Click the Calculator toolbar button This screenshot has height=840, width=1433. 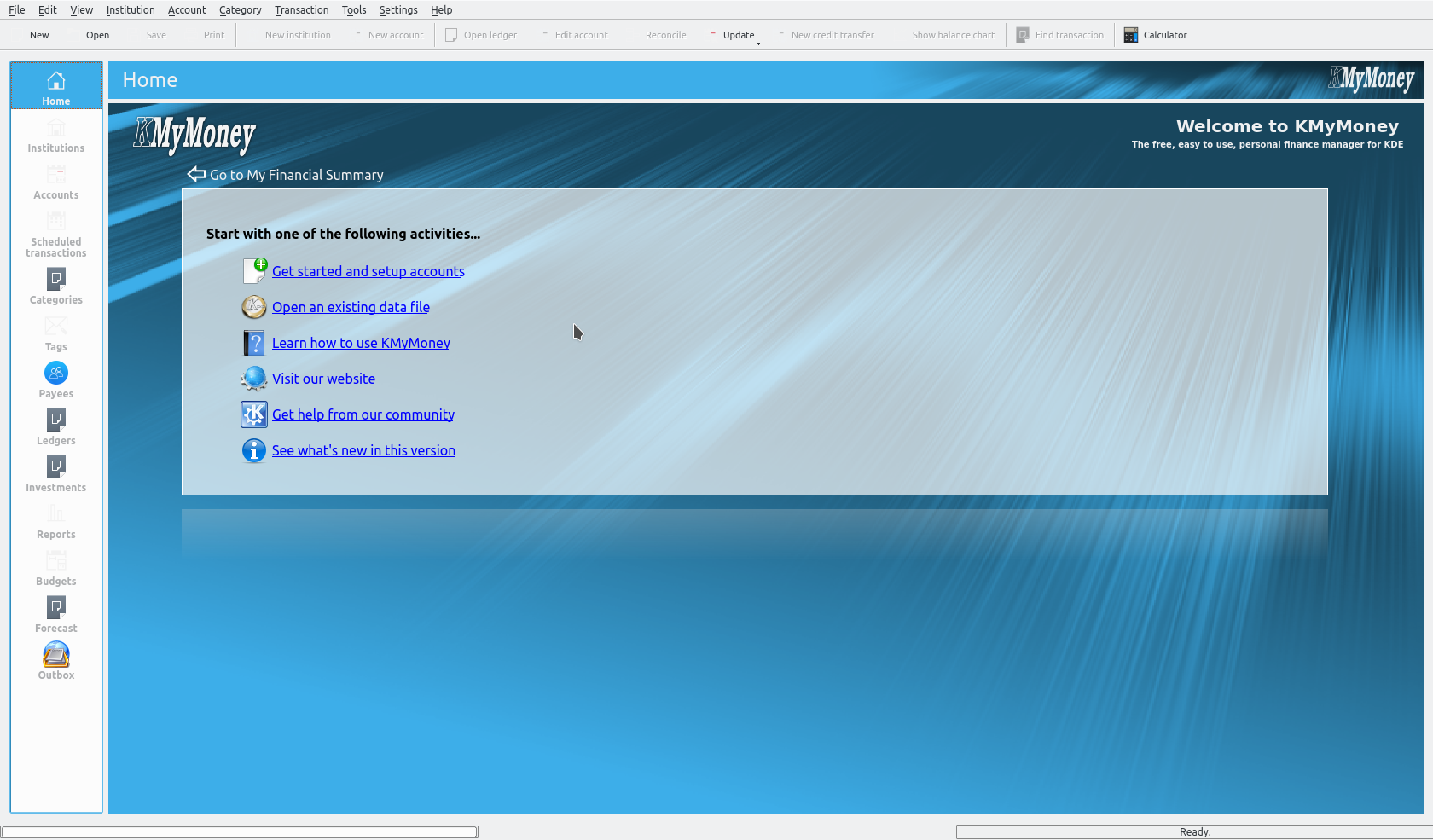point(1155,35)
